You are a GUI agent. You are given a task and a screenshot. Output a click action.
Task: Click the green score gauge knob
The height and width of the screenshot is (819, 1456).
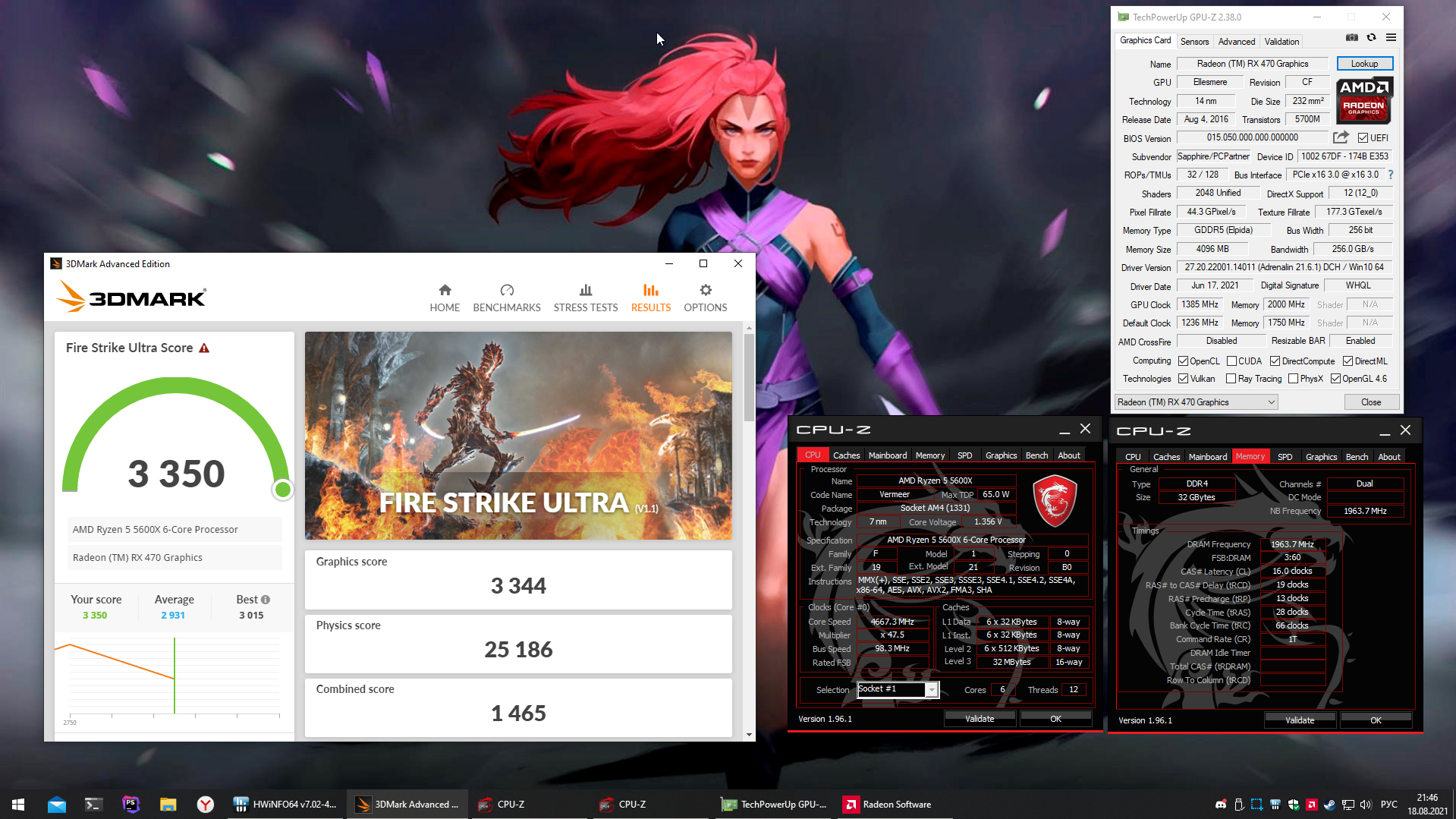(283, 490)
